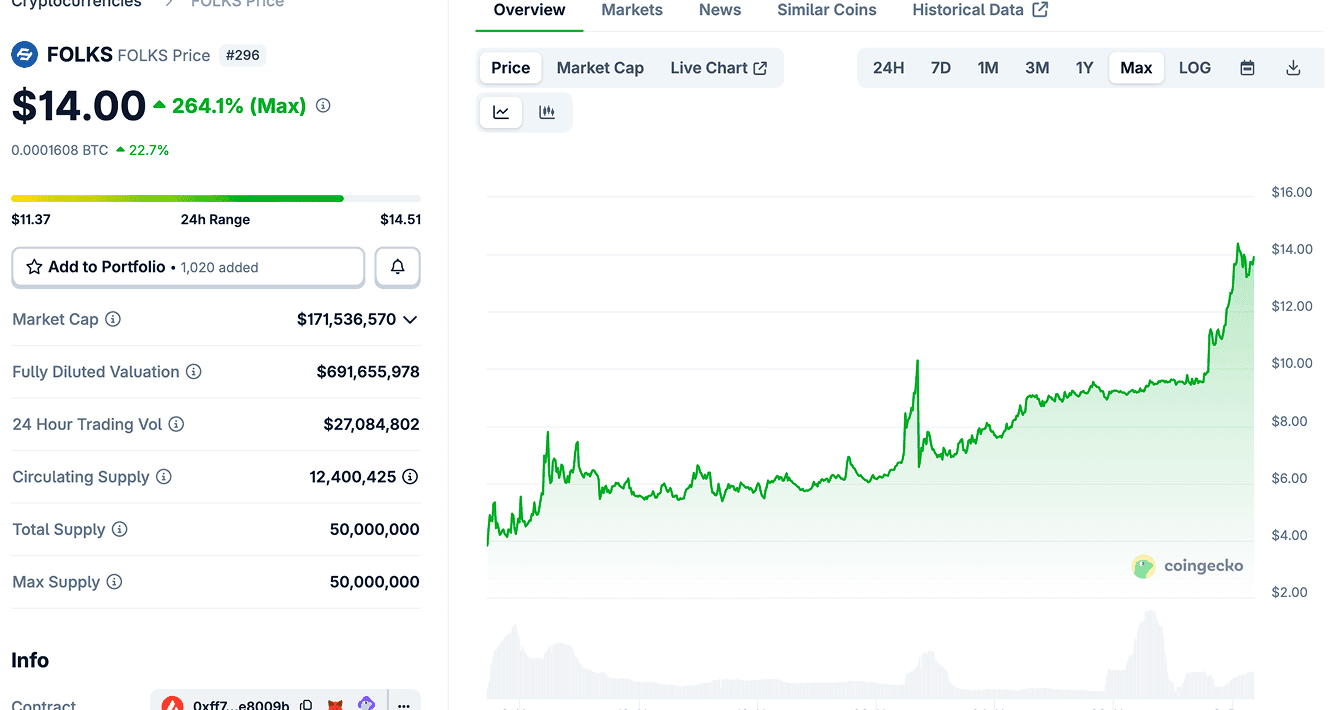Open Historical Data external link tab

tap(980, 10)
